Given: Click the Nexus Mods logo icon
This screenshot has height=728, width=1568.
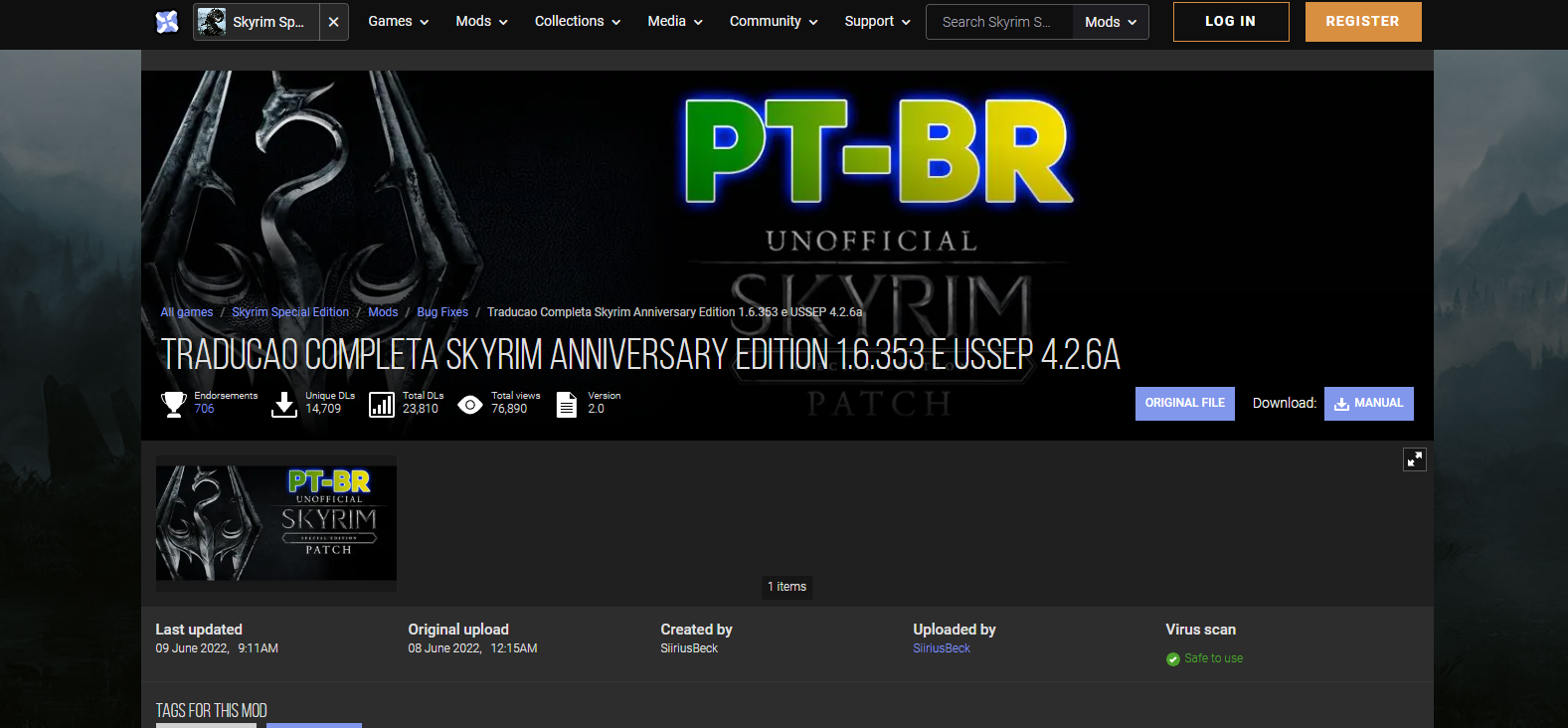Looking at the screenshot, I should (167, 22).
